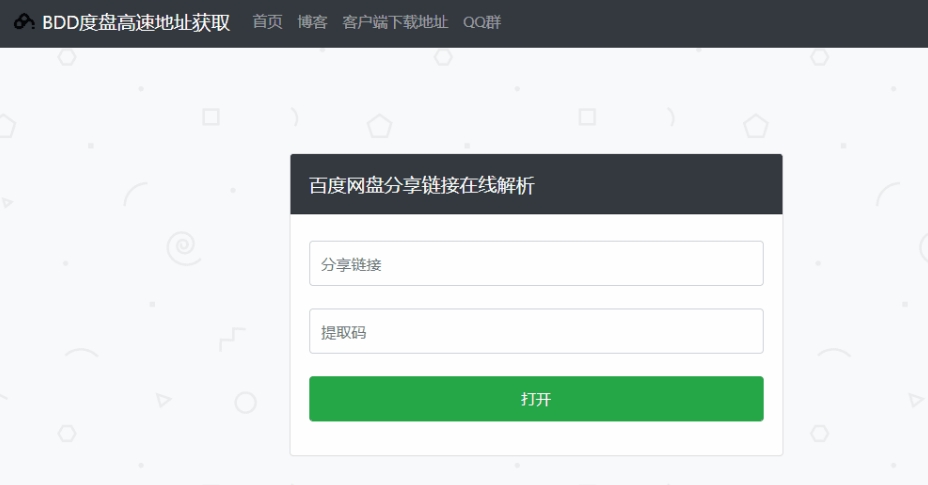Viewport: 928px width, 485px height.
Task: Open the 博客 nav link
Action: tap(312, 22)
